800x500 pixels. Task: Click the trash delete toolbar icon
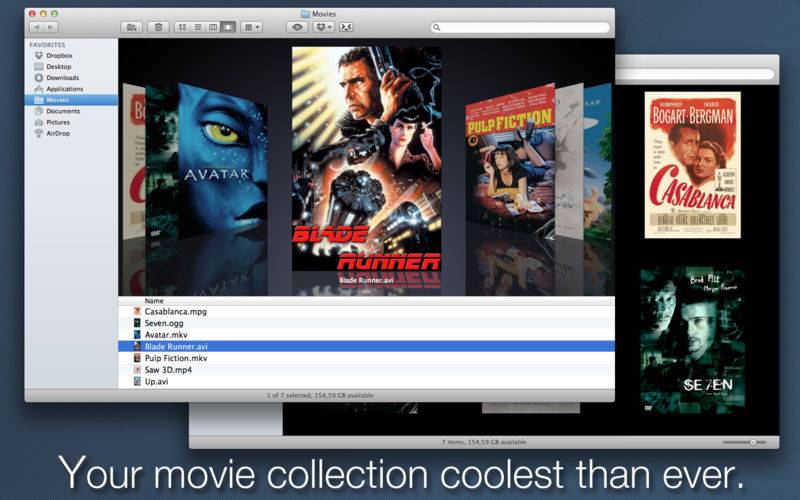[158, 27]
